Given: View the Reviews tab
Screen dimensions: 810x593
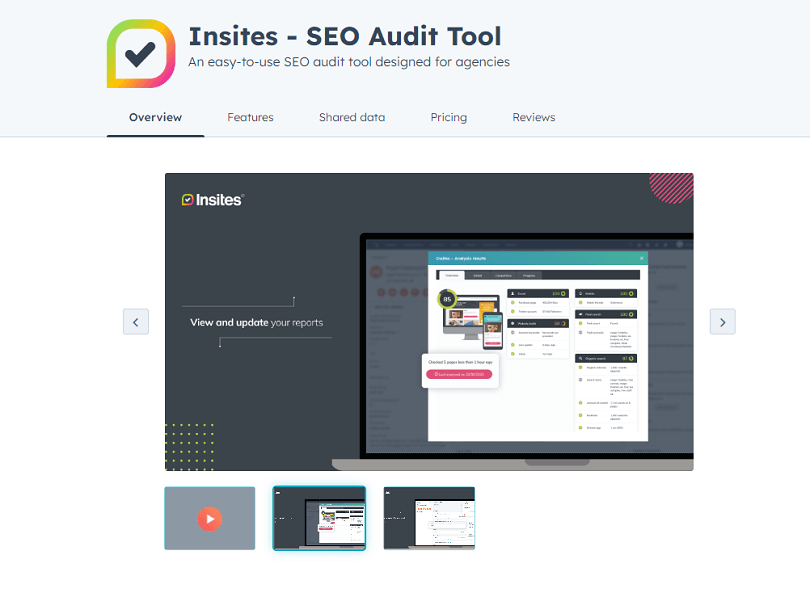Looking at the screenshot, I should click(534, 117).
